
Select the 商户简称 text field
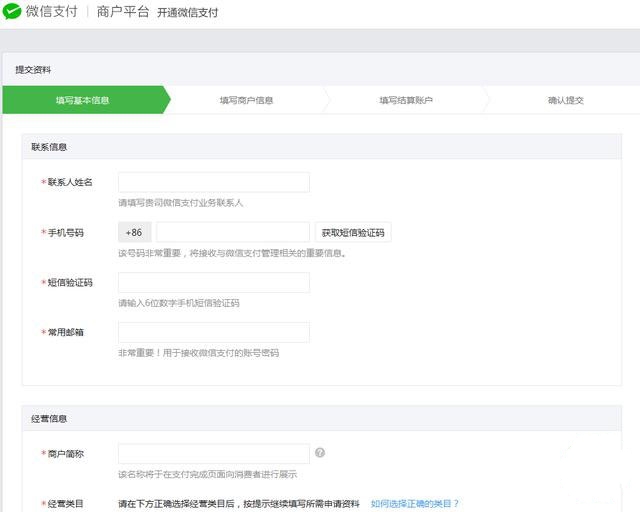coord(213,454)
